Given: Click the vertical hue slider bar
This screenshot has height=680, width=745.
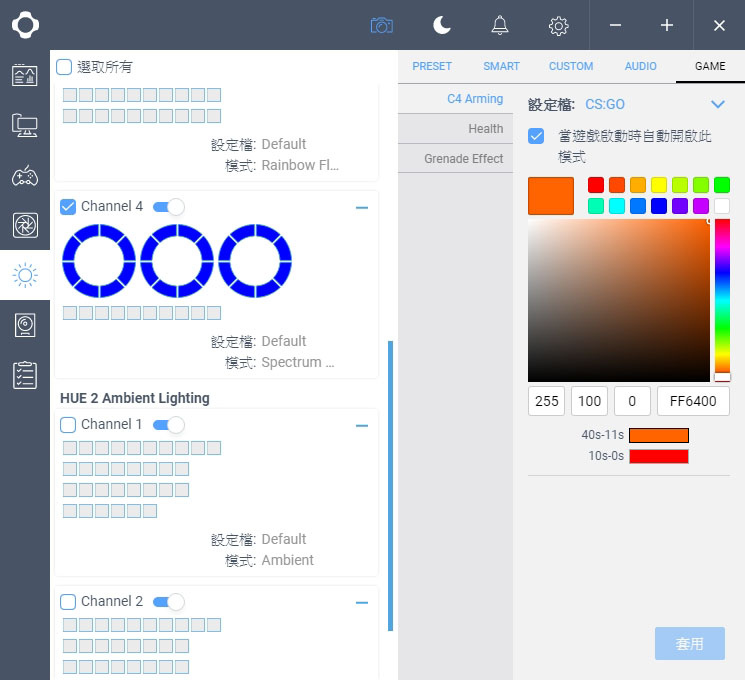Looking at the screenshot, I should tap(722, 300).
